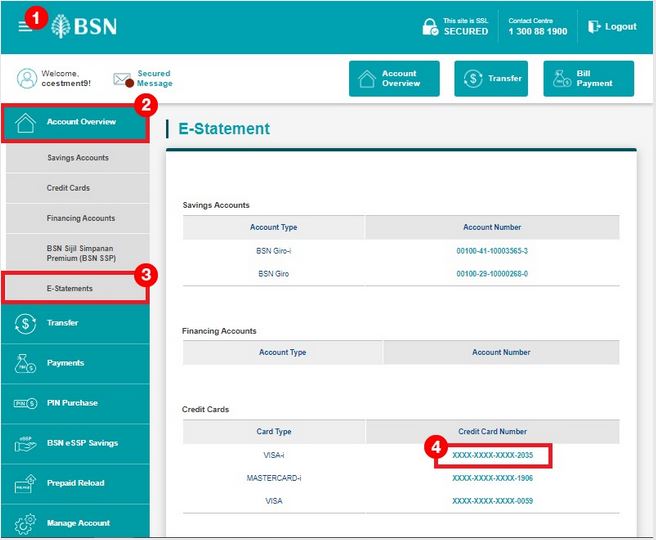Click the user profile avatar icon

[x=27, y=79]
